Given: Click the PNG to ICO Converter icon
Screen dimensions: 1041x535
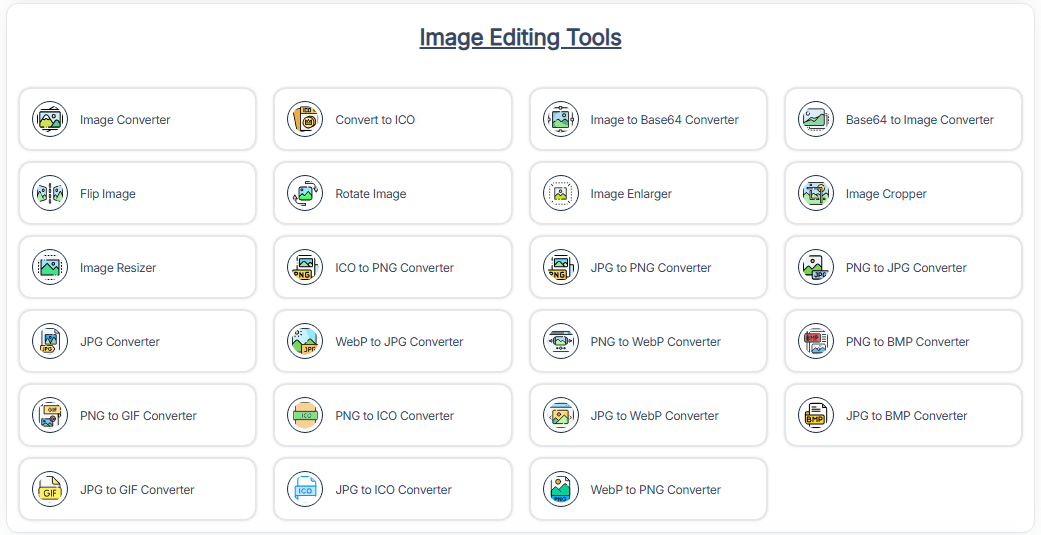Looking at the screenshot, I should (305, 416).
